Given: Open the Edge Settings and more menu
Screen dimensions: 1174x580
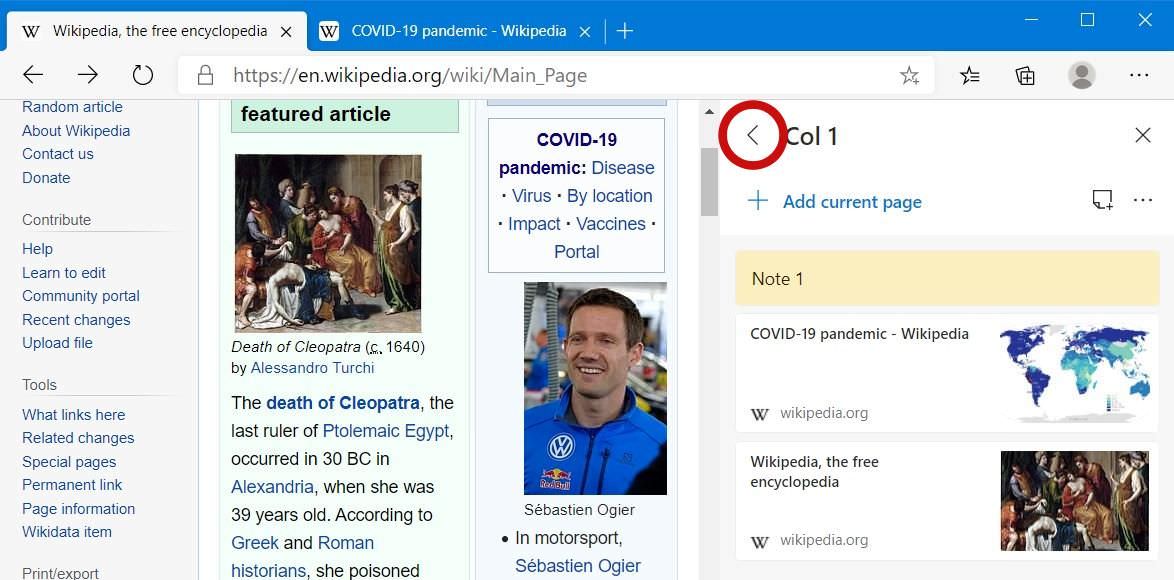Looking at the screenshot, I should [1139, 75].
